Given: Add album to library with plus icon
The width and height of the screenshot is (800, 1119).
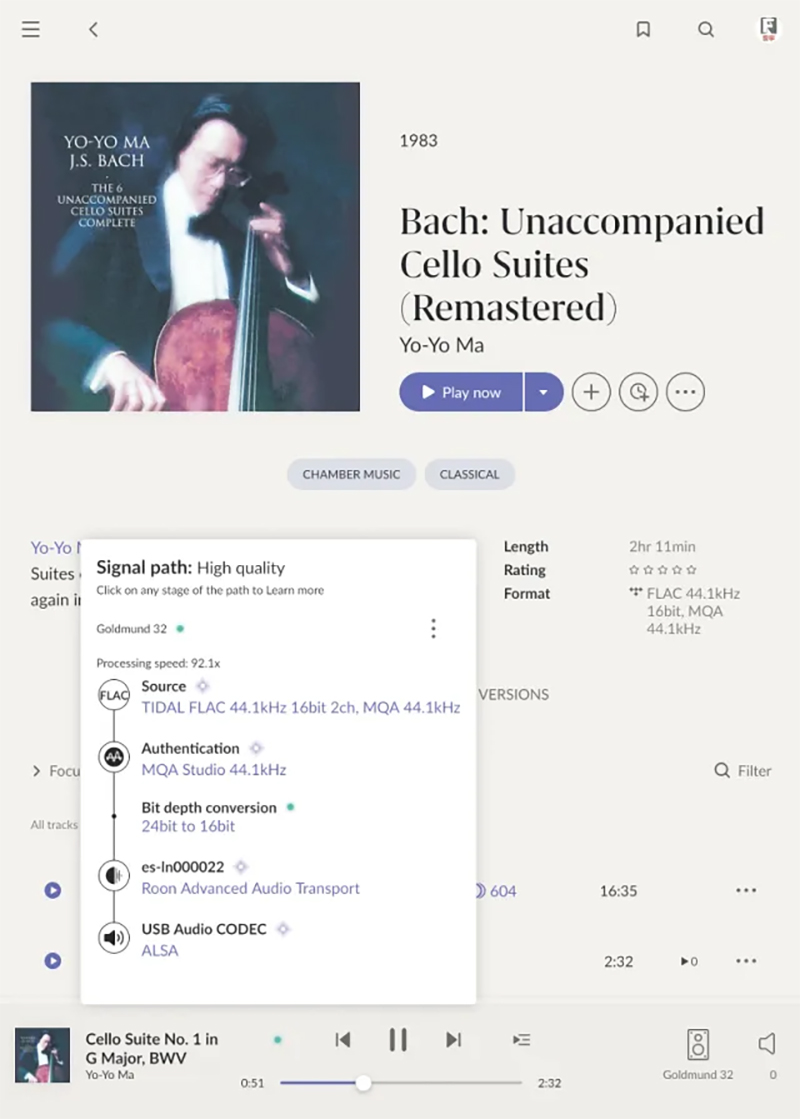Looking at the screenshot, I should (x=591, y=392).
